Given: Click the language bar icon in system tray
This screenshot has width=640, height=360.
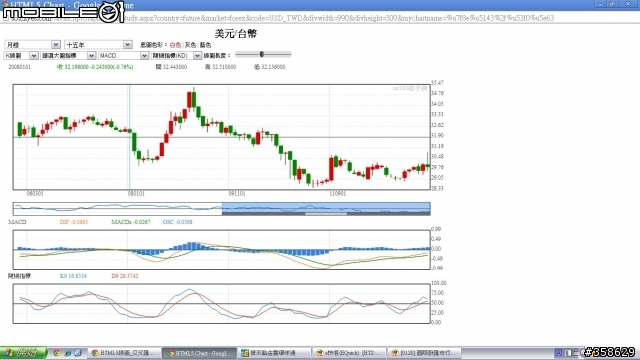Looking at the screenshot, I should pos(558,353).
